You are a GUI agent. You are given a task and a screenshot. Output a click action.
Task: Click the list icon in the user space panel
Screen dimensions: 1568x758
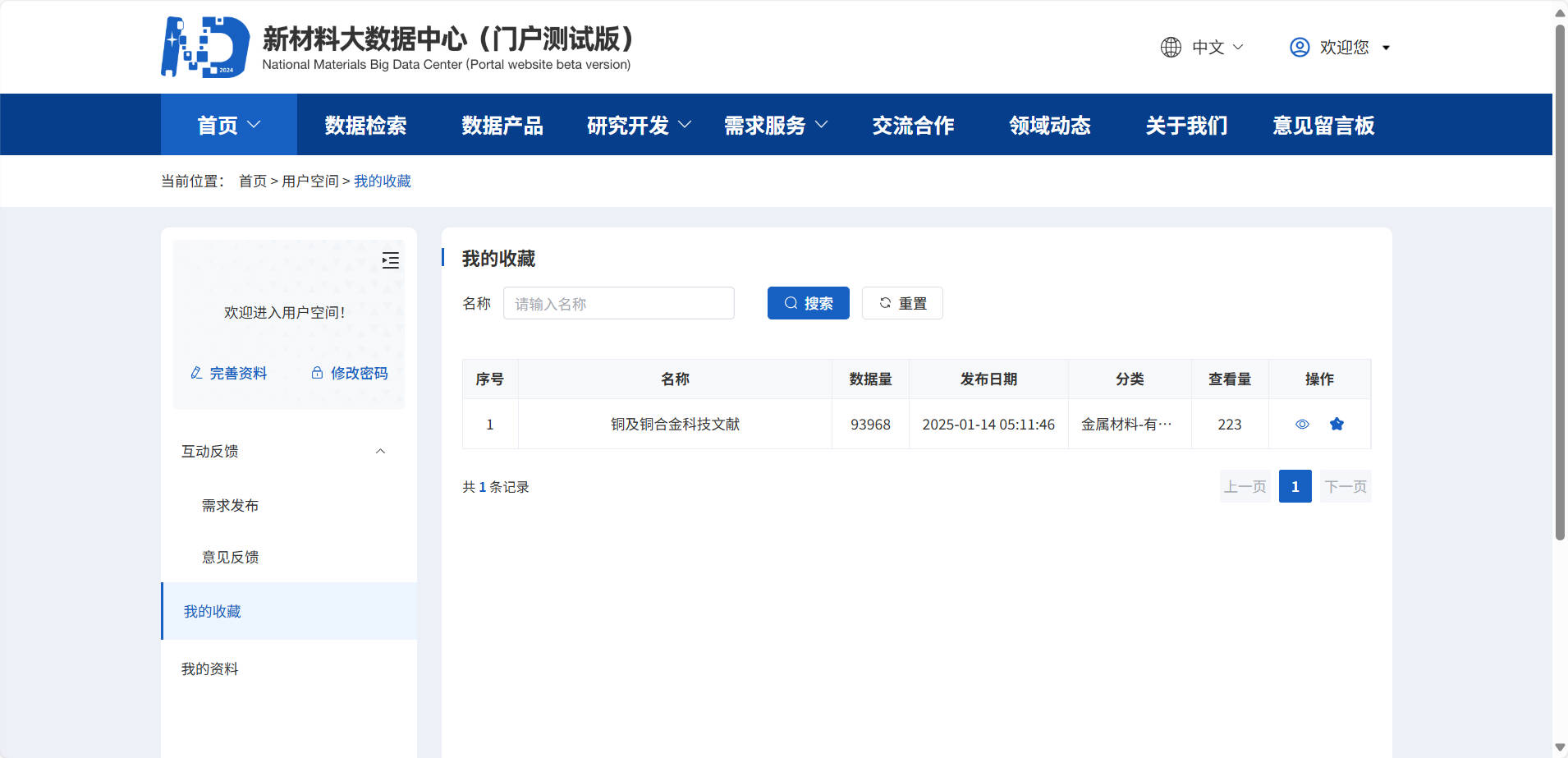[x=390, y=260]
